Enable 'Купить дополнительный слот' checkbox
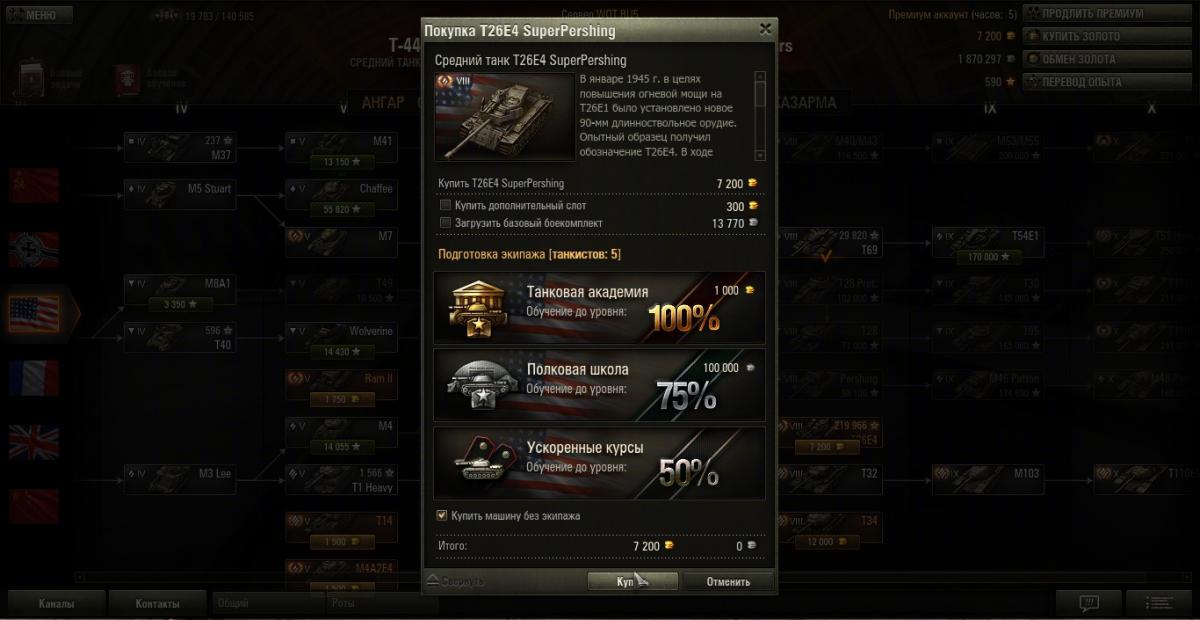This screenshot has width=1200, height=620. coord(445,205)
